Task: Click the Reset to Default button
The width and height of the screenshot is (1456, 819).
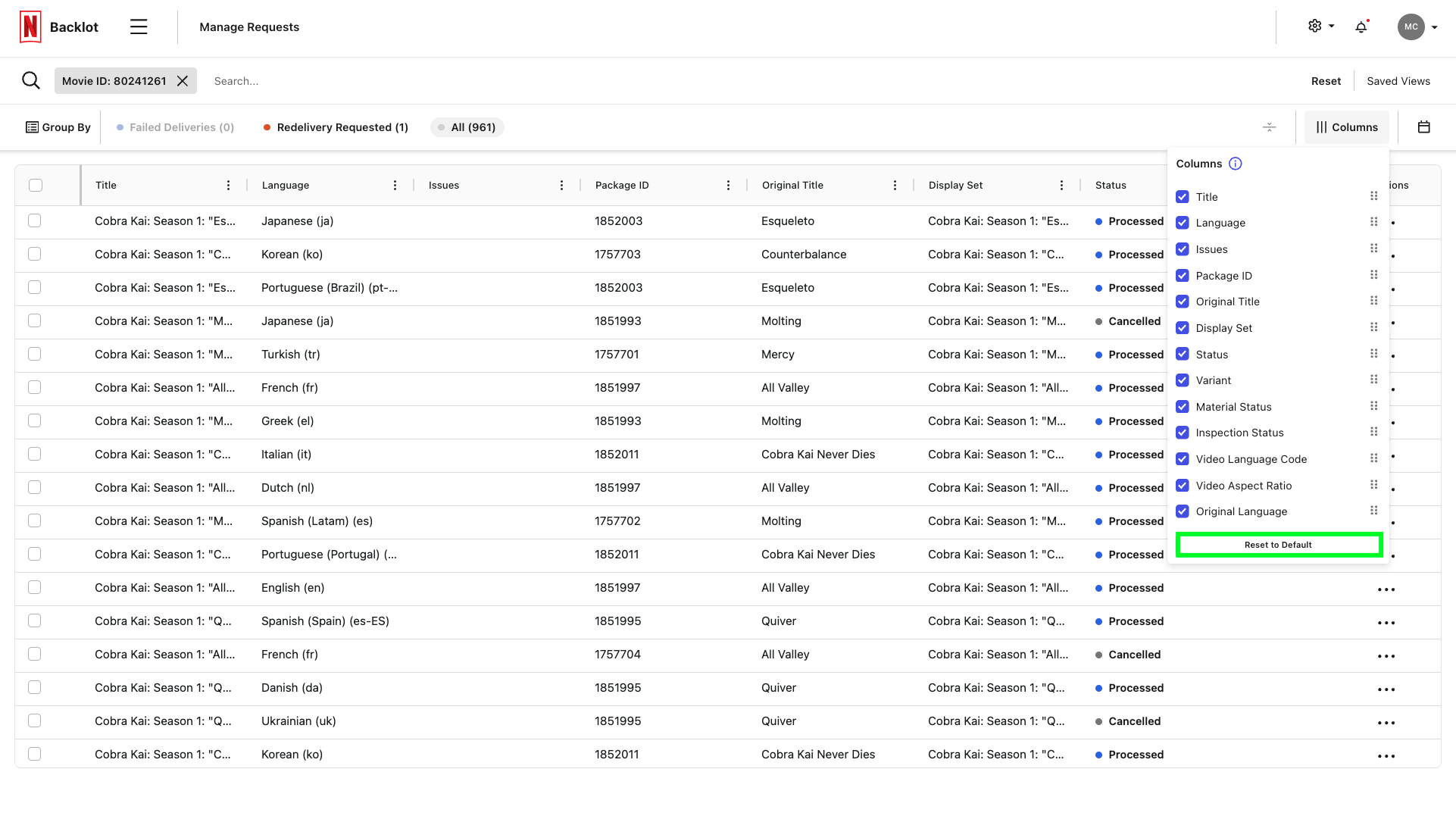Action: [x=1278, y=544]
